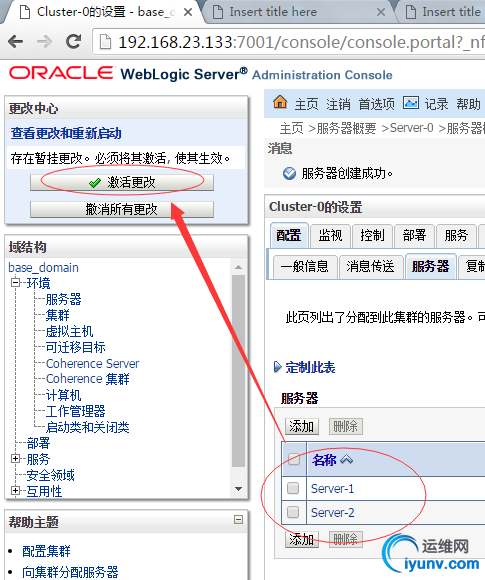
Task: Click the 激活更改 button
Action: point(122,182)
